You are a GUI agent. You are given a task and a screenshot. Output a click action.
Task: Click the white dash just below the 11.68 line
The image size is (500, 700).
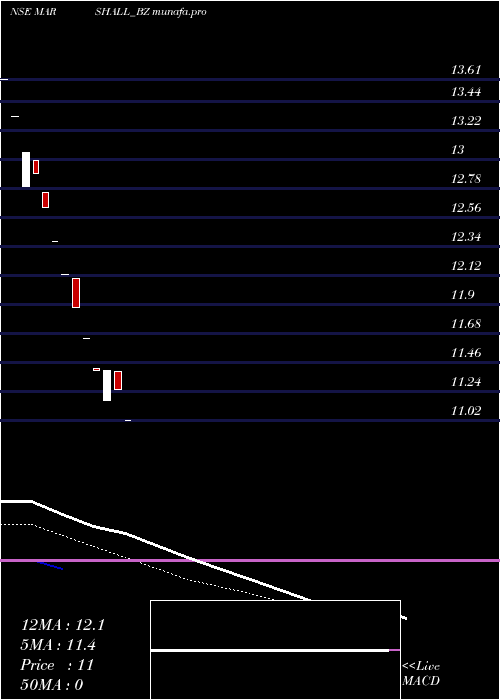point(87,338)
